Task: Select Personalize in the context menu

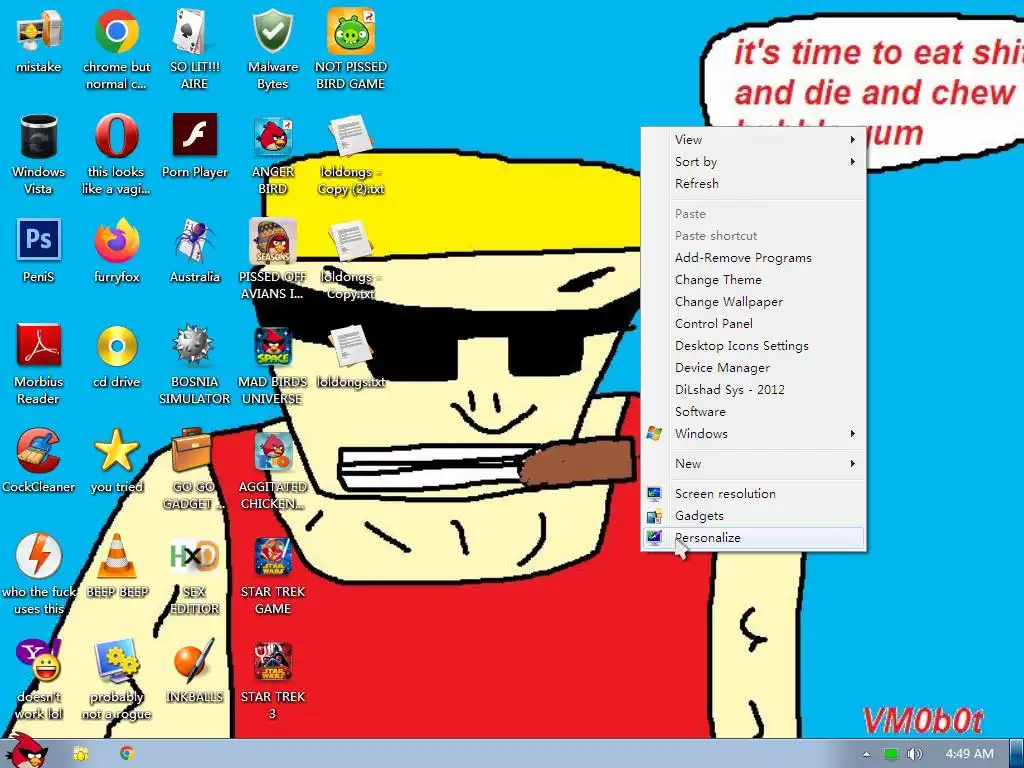Action: (x=754, y=538)
